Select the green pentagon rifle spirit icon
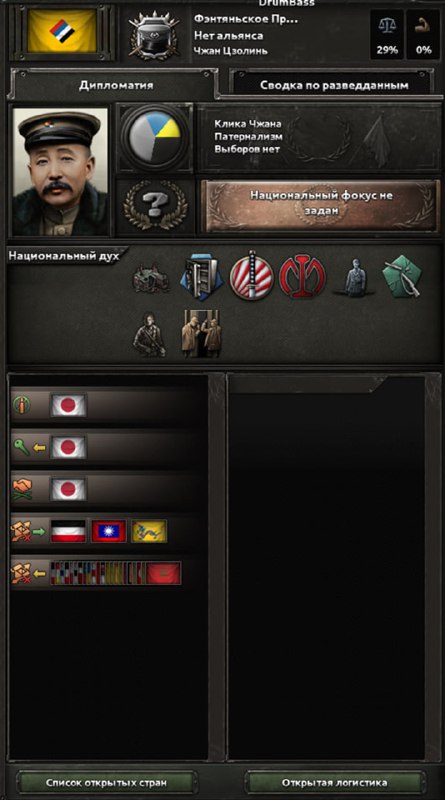 [x=403, y=277]
